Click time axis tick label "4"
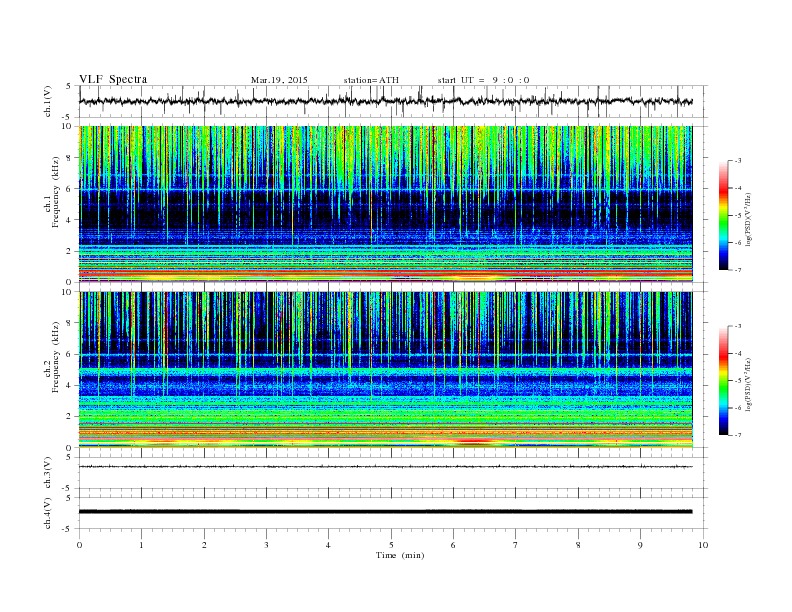Viewport: 792px width, 612px height. (x=328, y=545)
